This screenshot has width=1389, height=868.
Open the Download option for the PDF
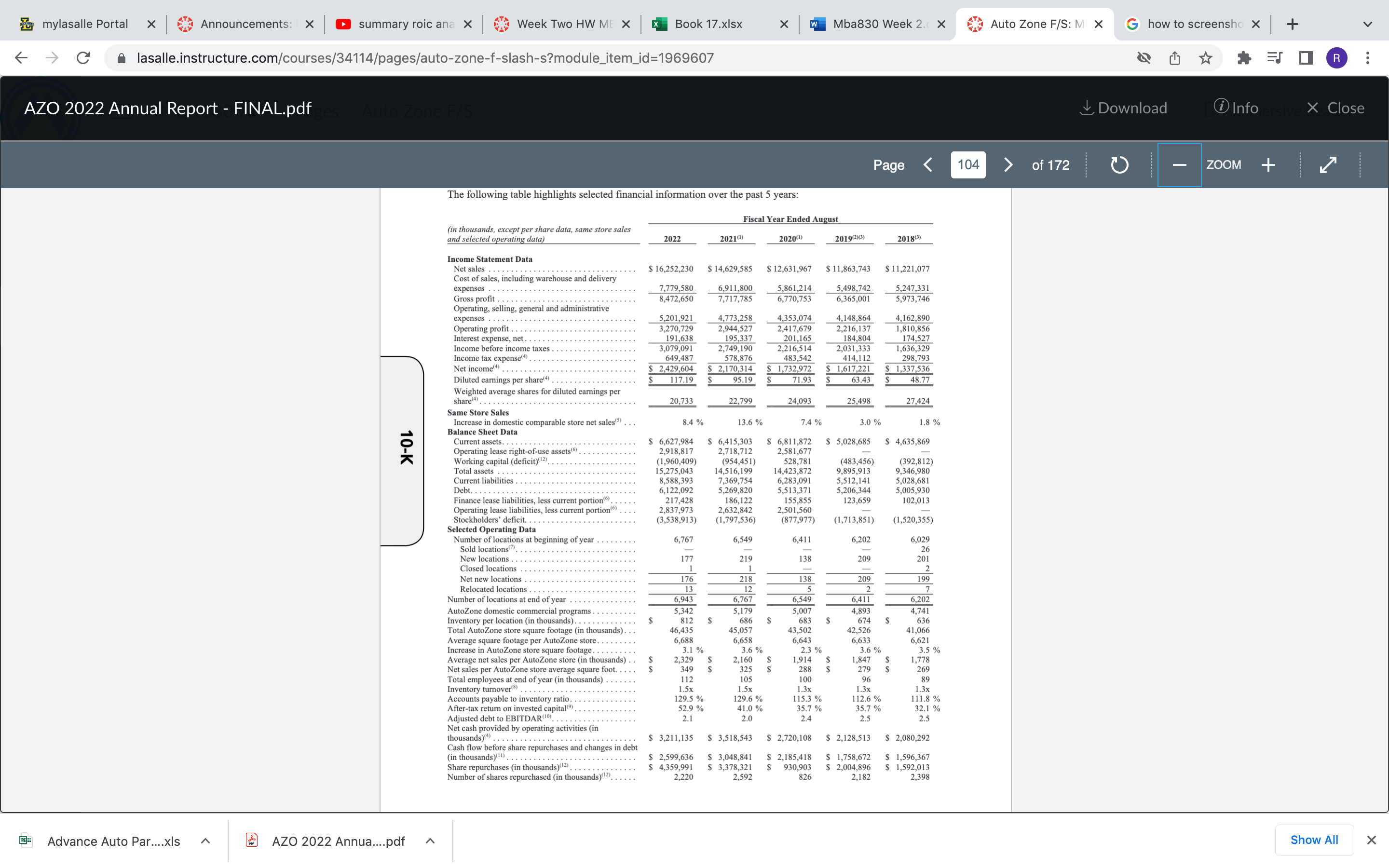point(1123,108)
